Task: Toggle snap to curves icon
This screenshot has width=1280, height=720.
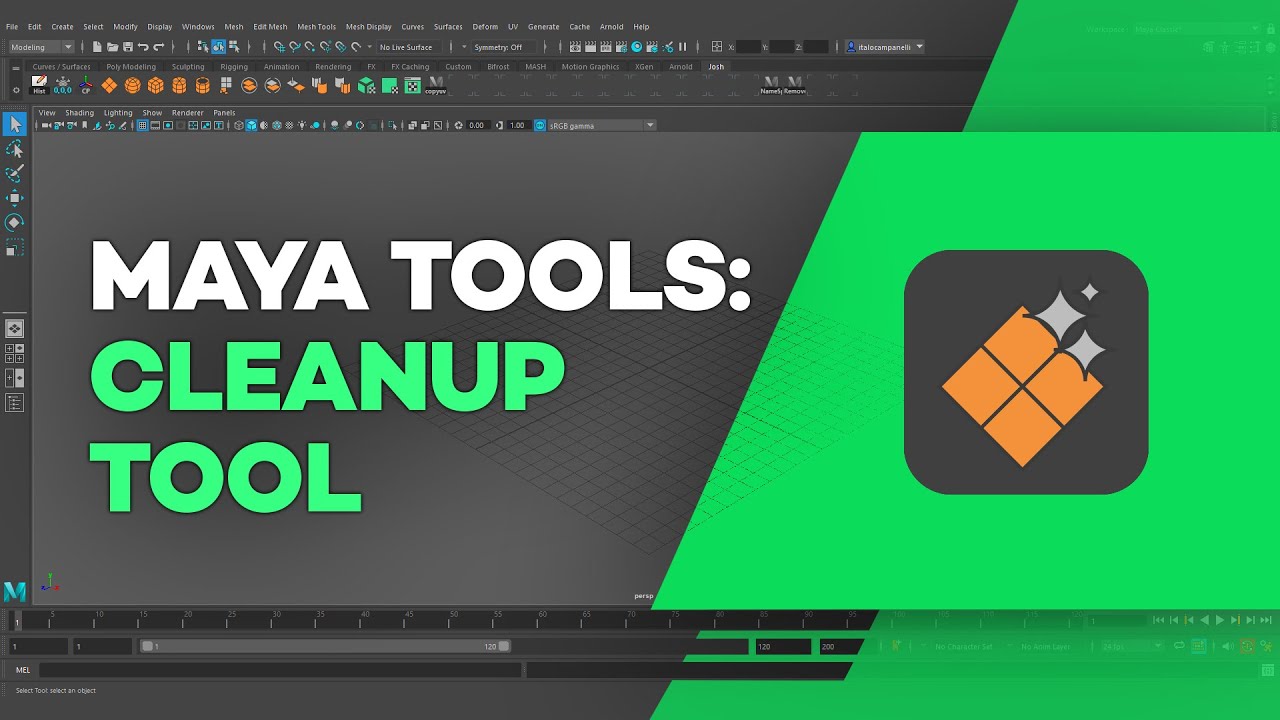Action: click(294, 47)
